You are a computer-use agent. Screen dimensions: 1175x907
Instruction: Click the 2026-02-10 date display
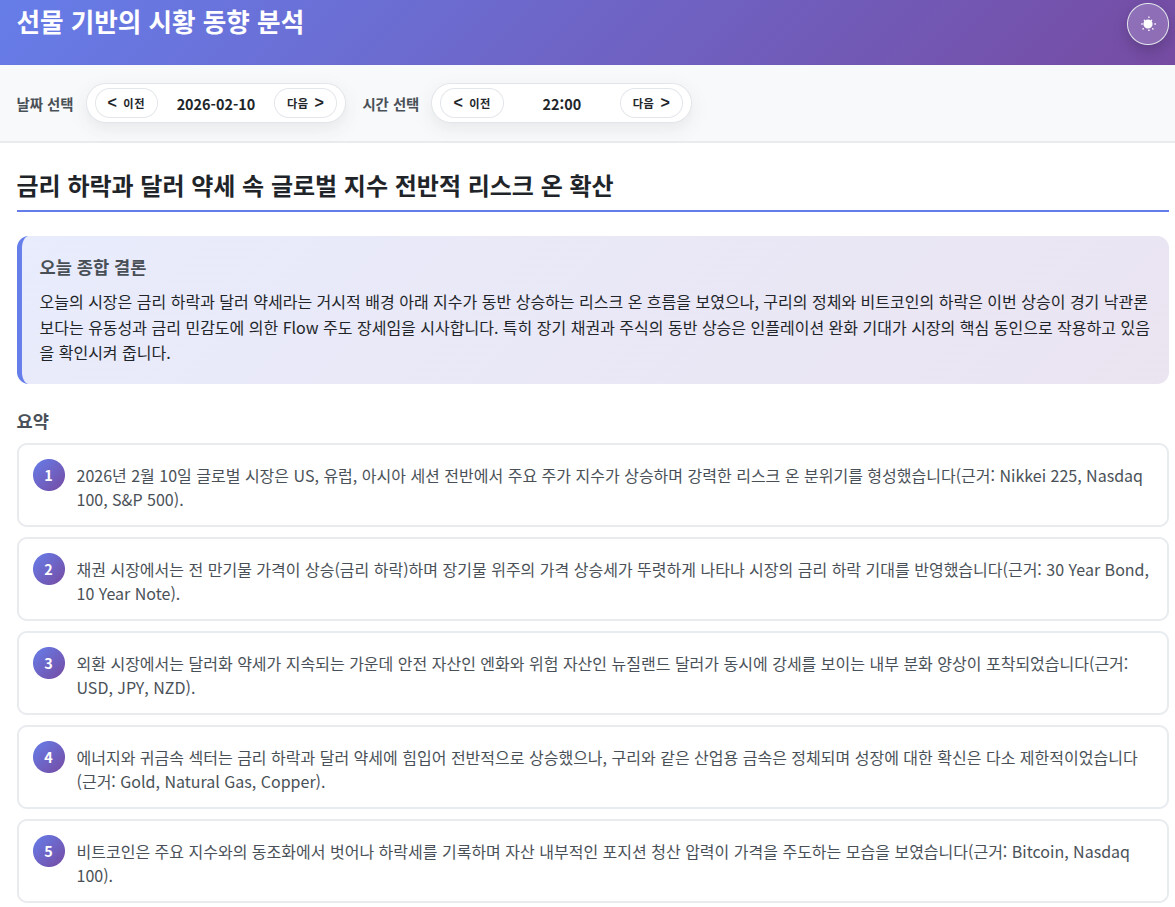tap(215, 104)
